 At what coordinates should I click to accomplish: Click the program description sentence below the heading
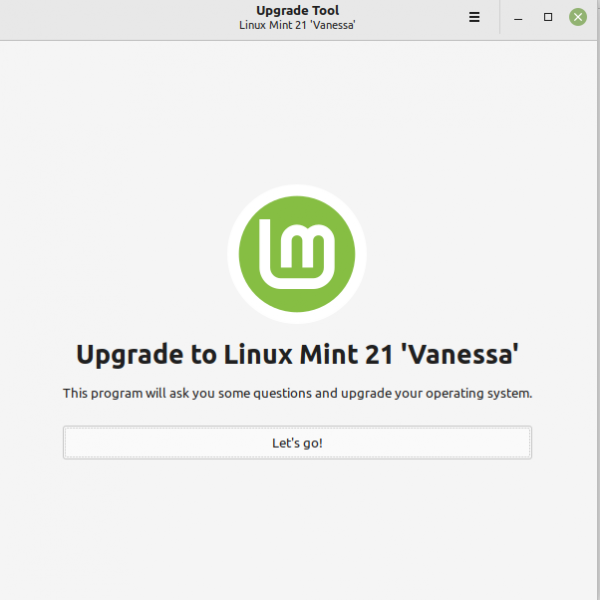[297, 393]
